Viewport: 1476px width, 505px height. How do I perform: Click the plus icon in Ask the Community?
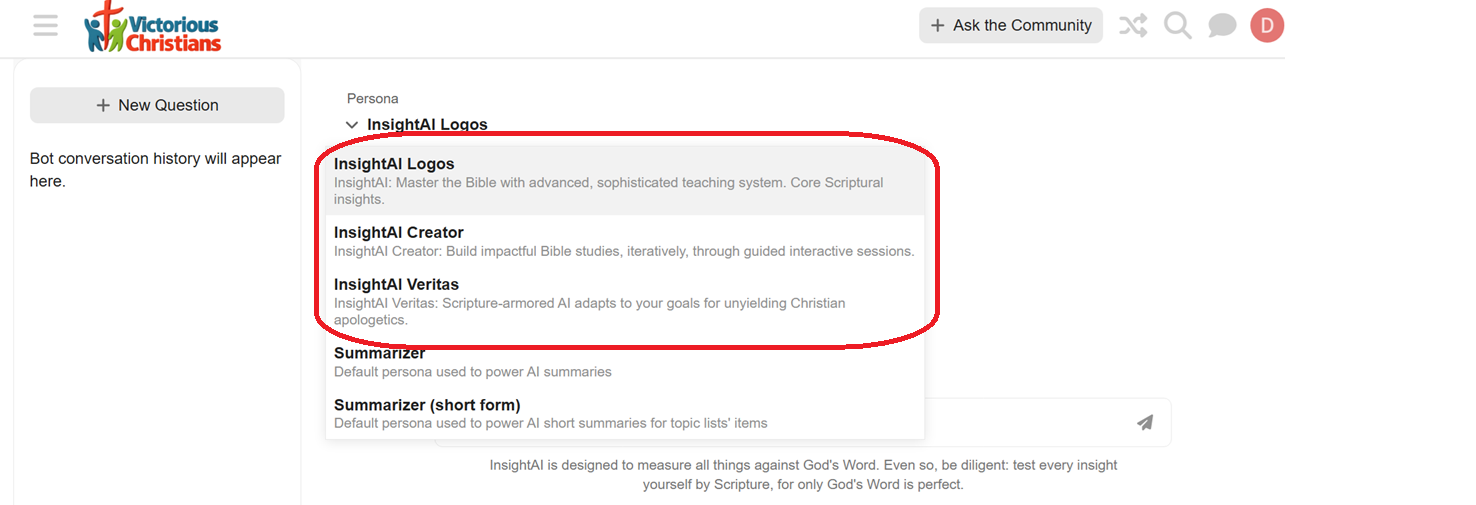(937, 26)
